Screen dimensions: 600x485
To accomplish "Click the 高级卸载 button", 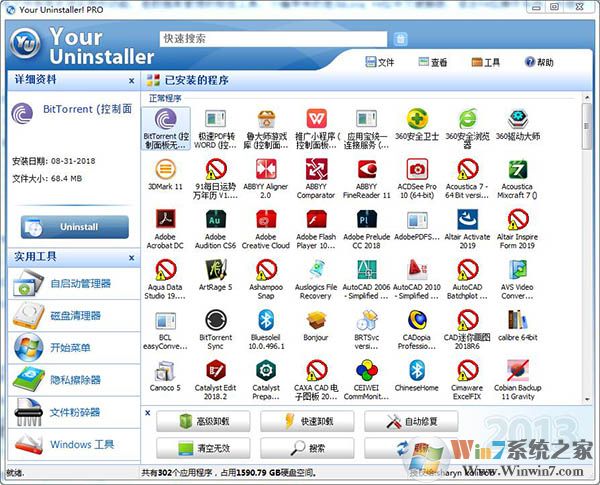I will (x=203, y=421).
